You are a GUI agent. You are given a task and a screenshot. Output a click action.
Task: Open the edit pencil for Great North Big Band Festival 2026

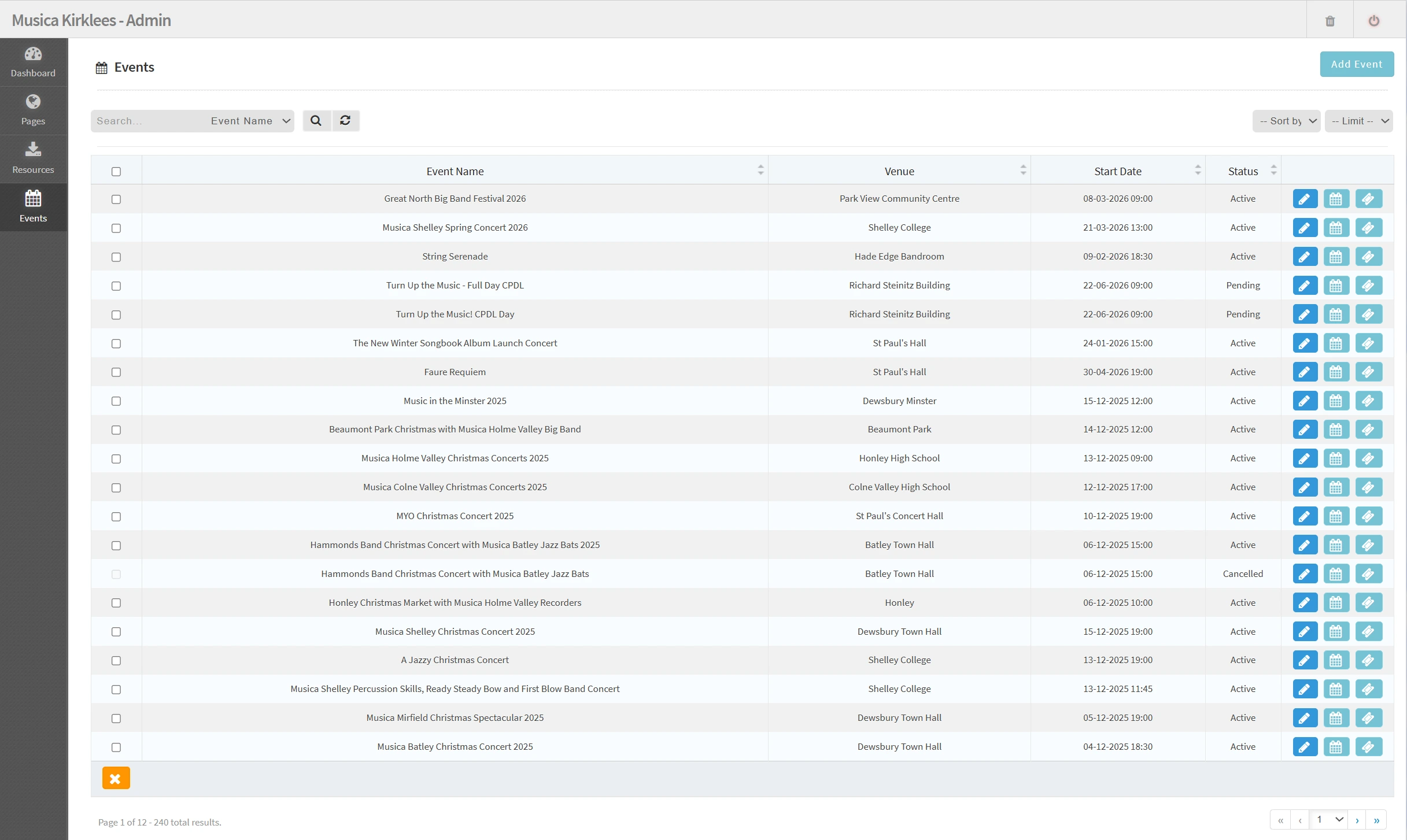pyautogui.click(x=1305, y=198)
